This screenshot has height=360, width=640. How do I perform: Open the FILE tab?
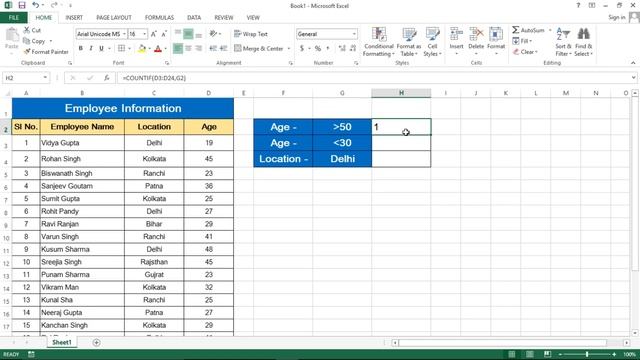[14, 18]
